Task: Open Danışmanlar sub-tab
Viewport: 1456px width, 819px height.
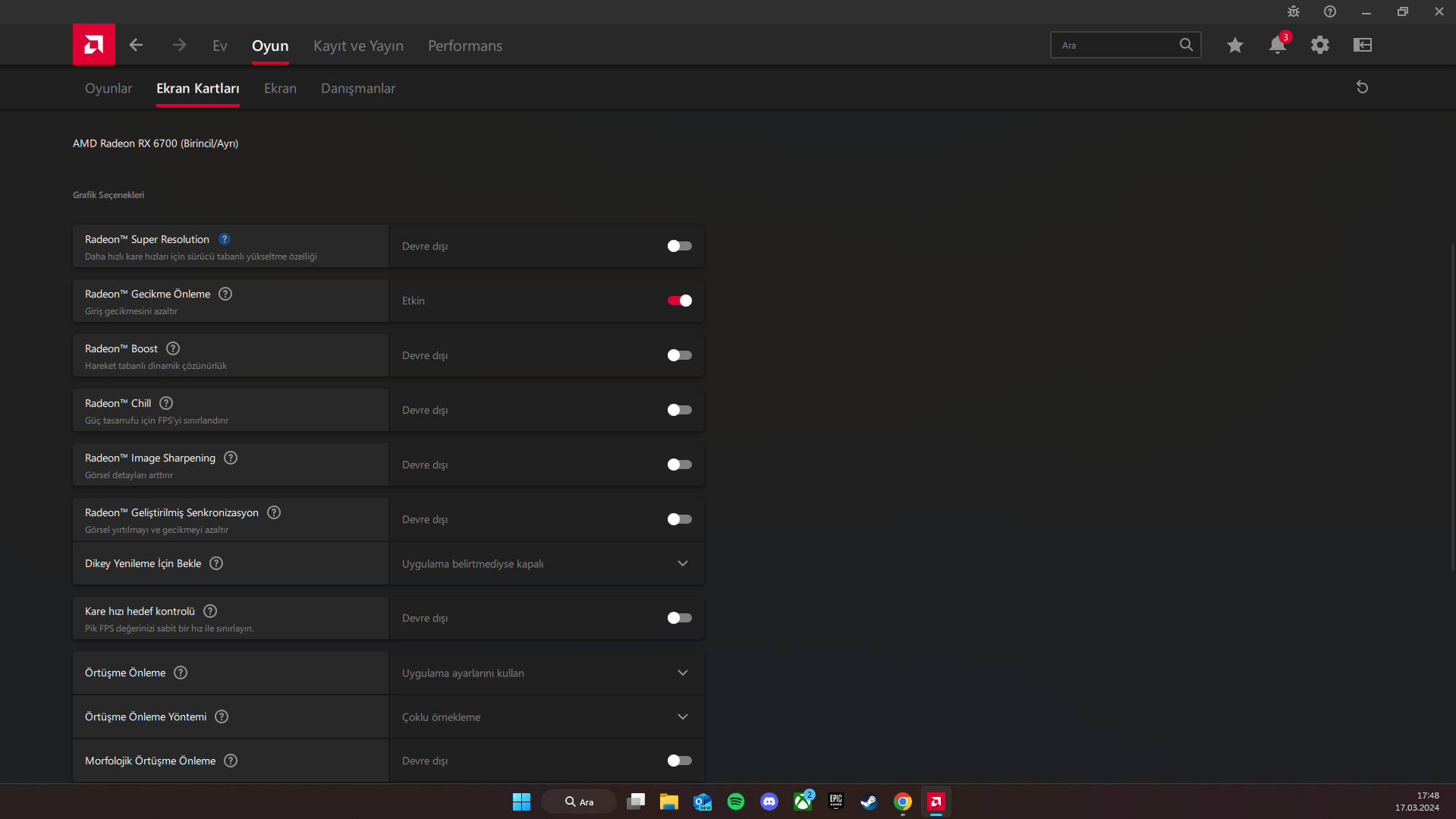Action: point(358,88)
